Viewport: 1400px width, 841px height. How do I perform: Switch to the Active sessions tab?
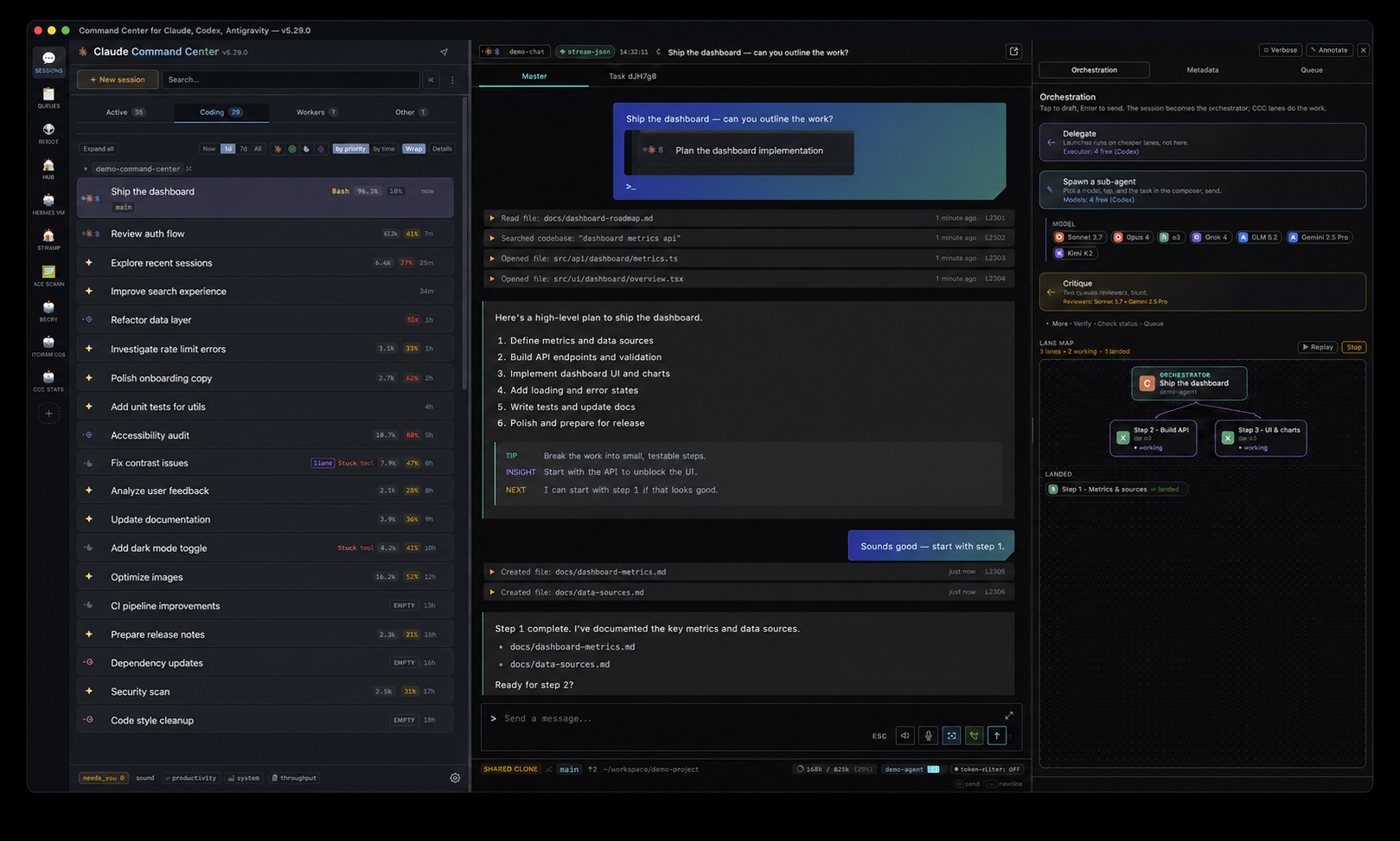[x=125, y=112]
